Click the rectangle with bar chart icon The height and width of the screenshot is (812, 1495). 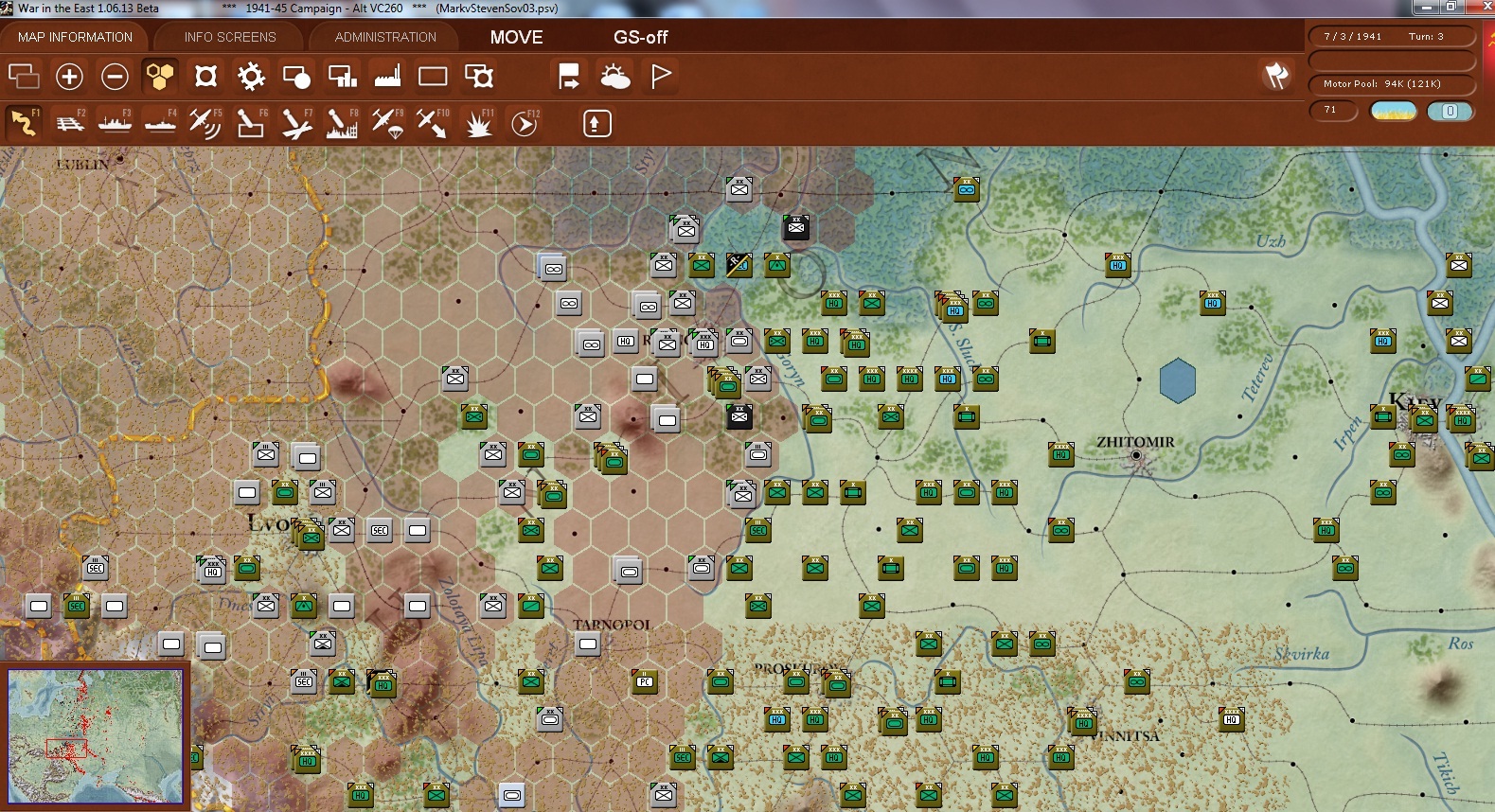[x=342, y=76]
